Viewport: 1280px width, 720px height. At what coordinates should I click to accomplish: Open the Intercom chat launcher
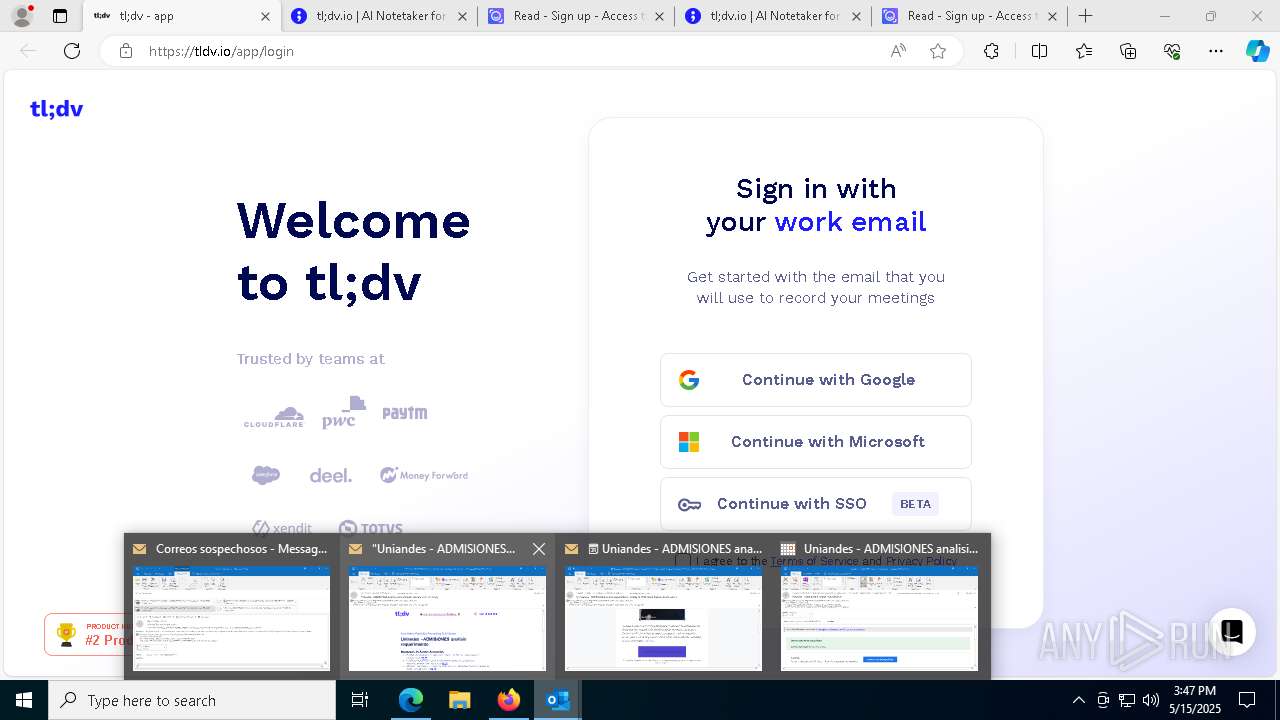coord(1232,632)
